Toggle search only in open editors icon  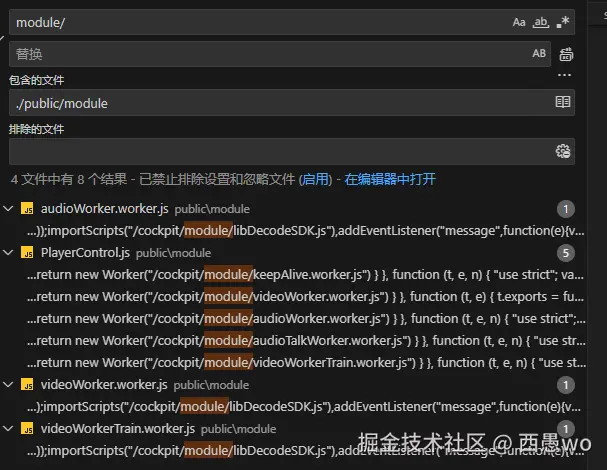click(x=563, y=102)
